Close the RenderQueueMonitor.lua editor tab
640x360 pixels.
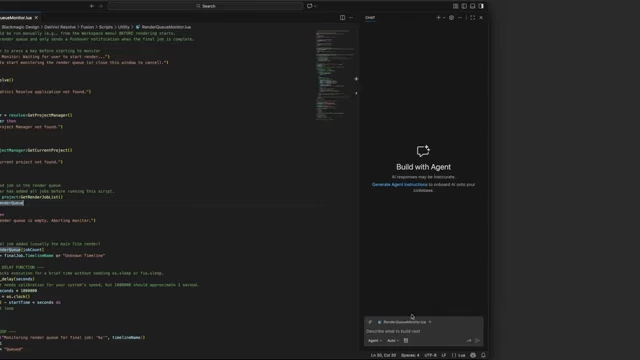pos(36,18)
